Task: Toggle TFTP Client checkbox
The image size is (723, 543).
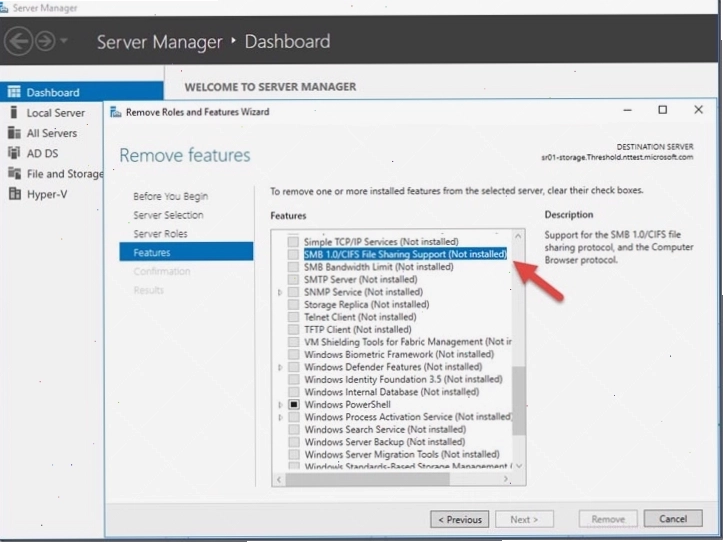Action: tap(293, 329)
